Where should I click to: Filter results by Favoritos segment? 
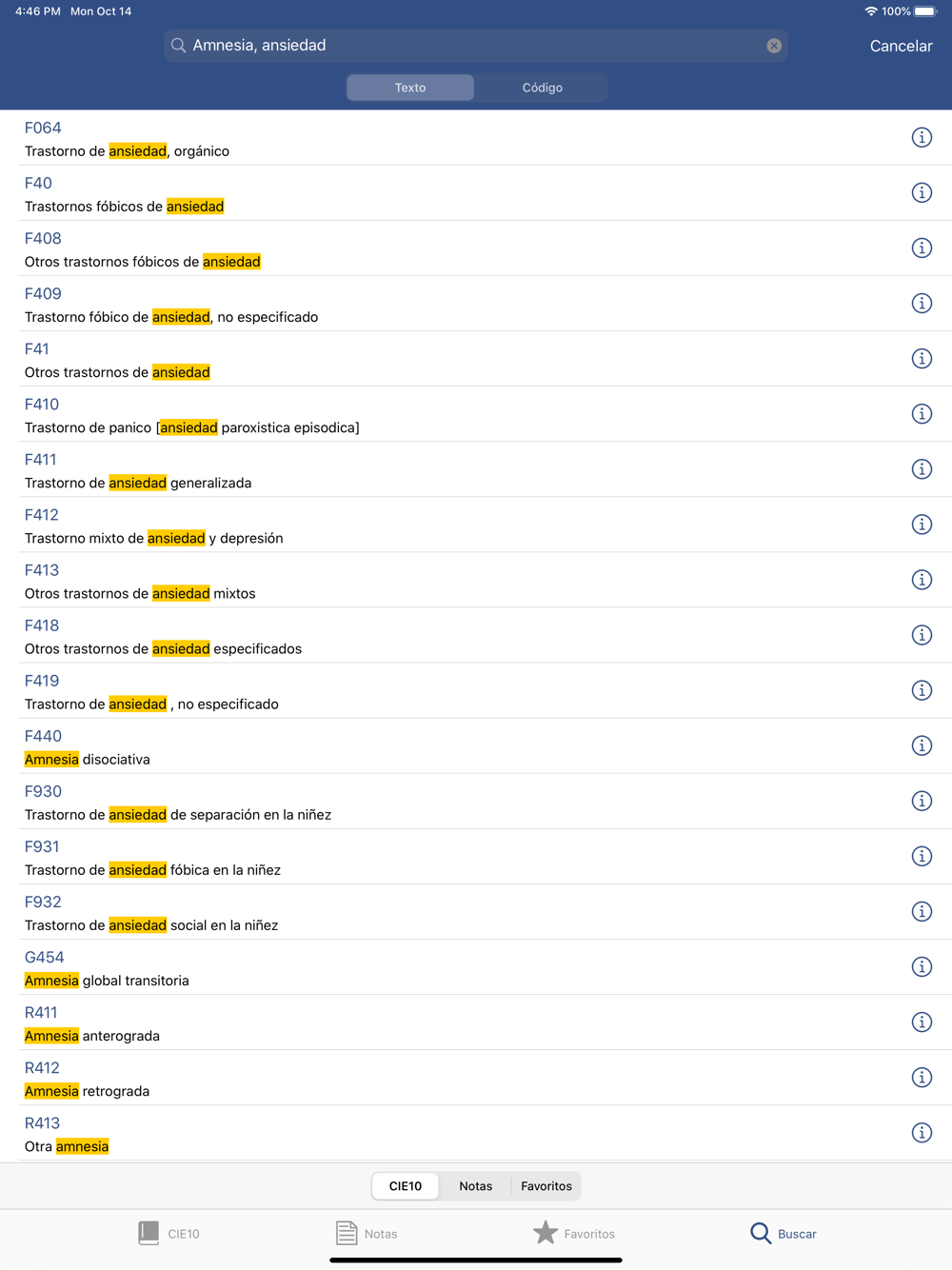coord(546,1186)
